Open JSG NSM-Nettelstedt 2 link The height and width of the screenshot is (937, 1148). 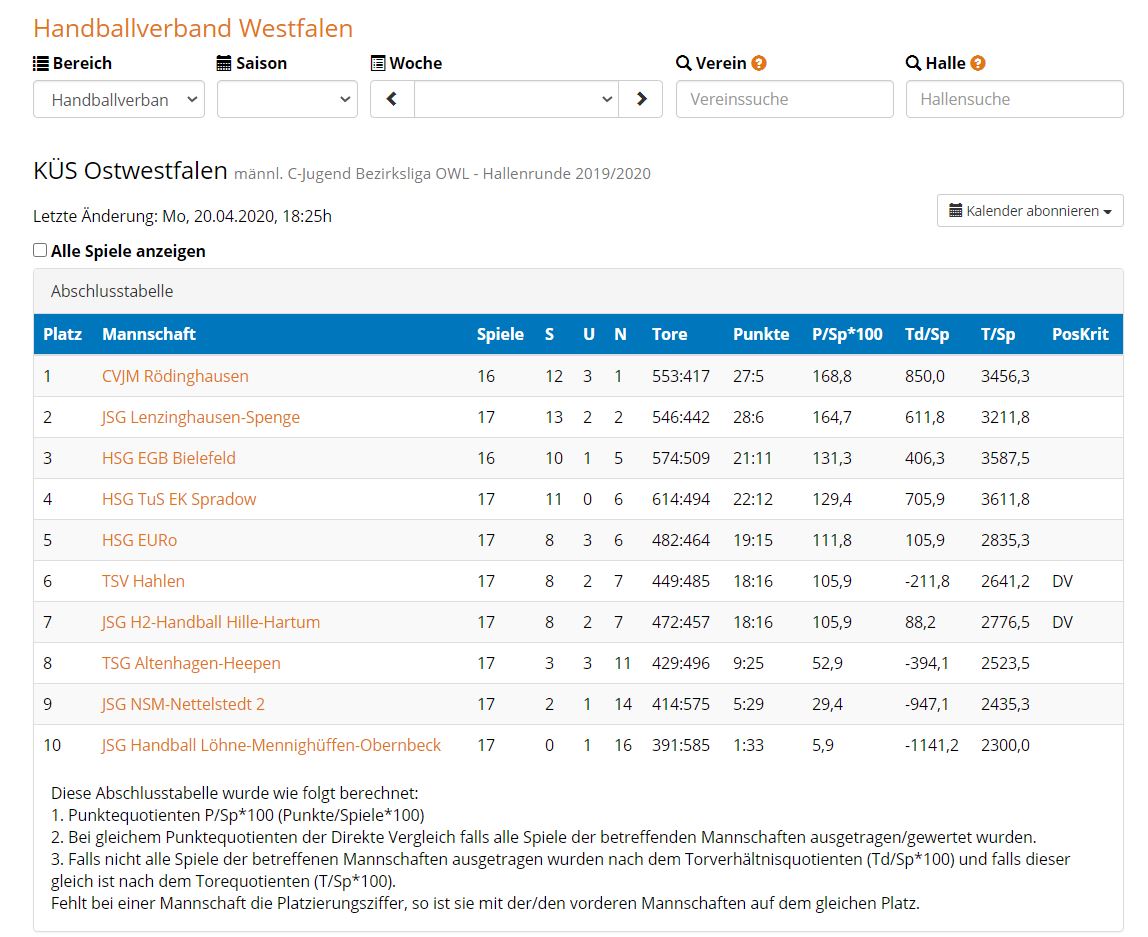click(183, 704)
